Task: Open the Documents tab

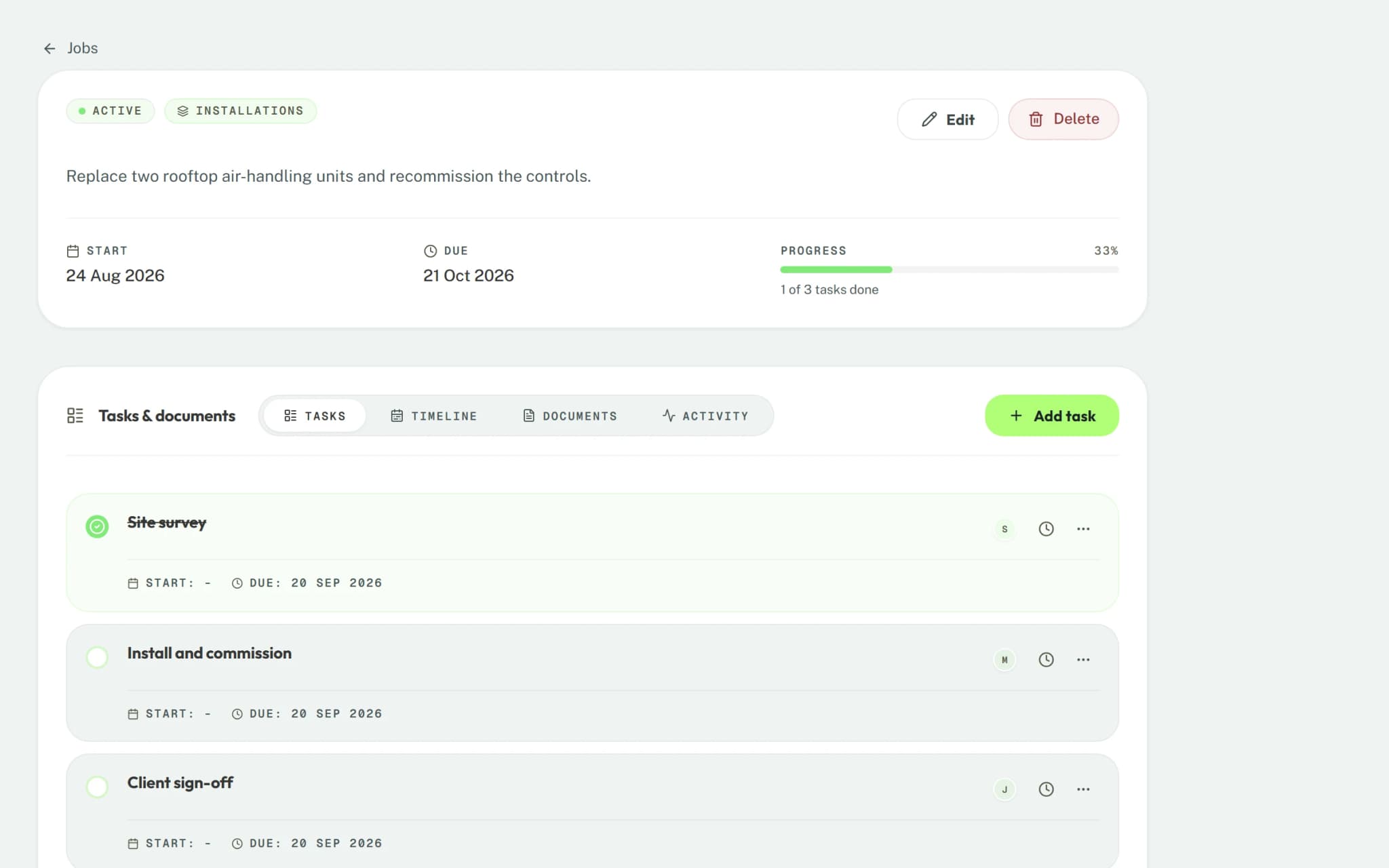Action: (570, 416)
